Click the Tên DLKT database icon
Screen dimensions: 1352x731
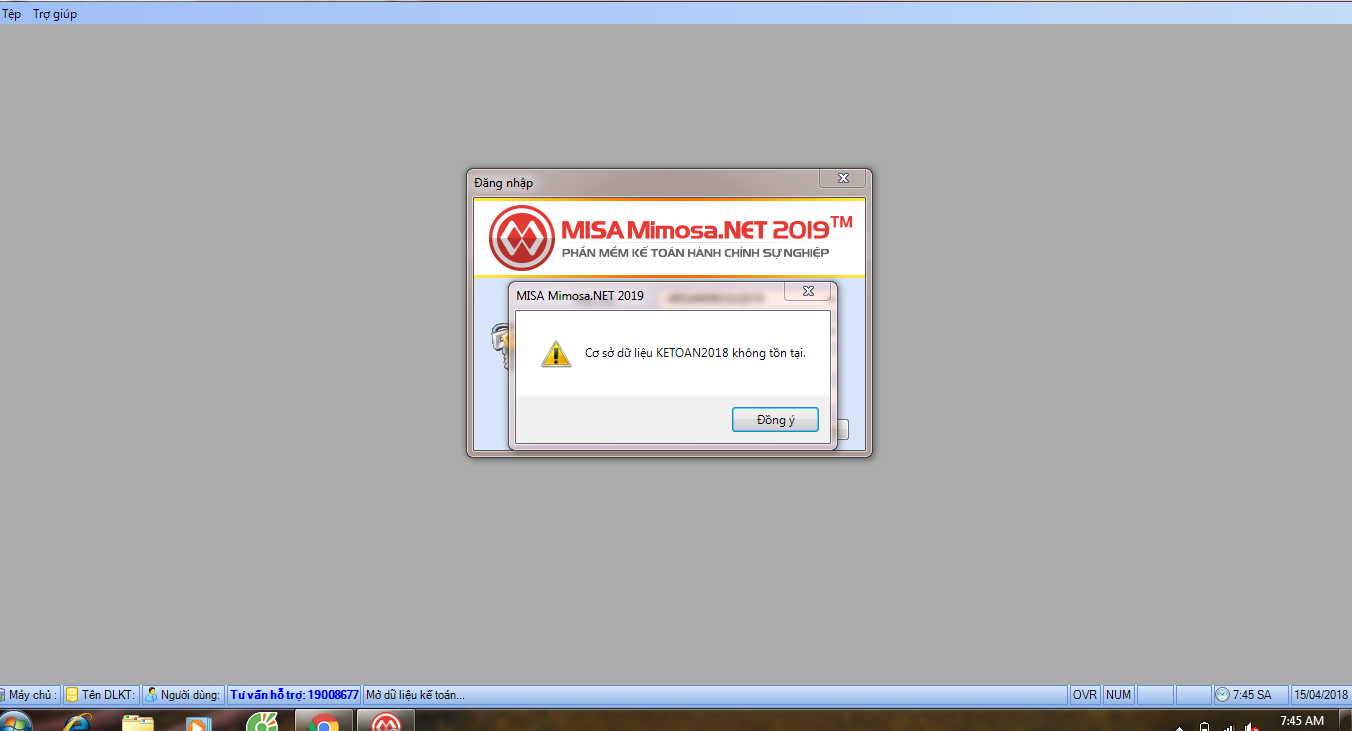(x=72, y=694)
